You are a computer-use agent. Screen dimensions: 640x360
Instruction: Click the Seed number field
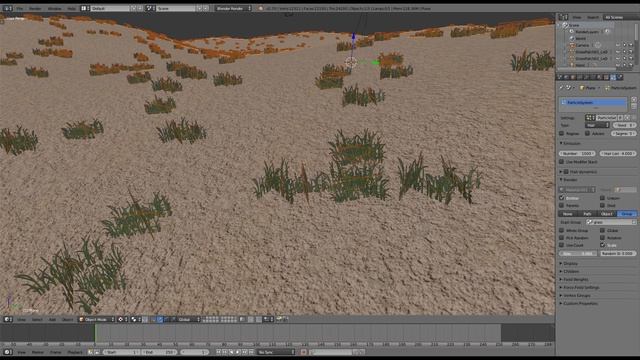click(624, 125)
